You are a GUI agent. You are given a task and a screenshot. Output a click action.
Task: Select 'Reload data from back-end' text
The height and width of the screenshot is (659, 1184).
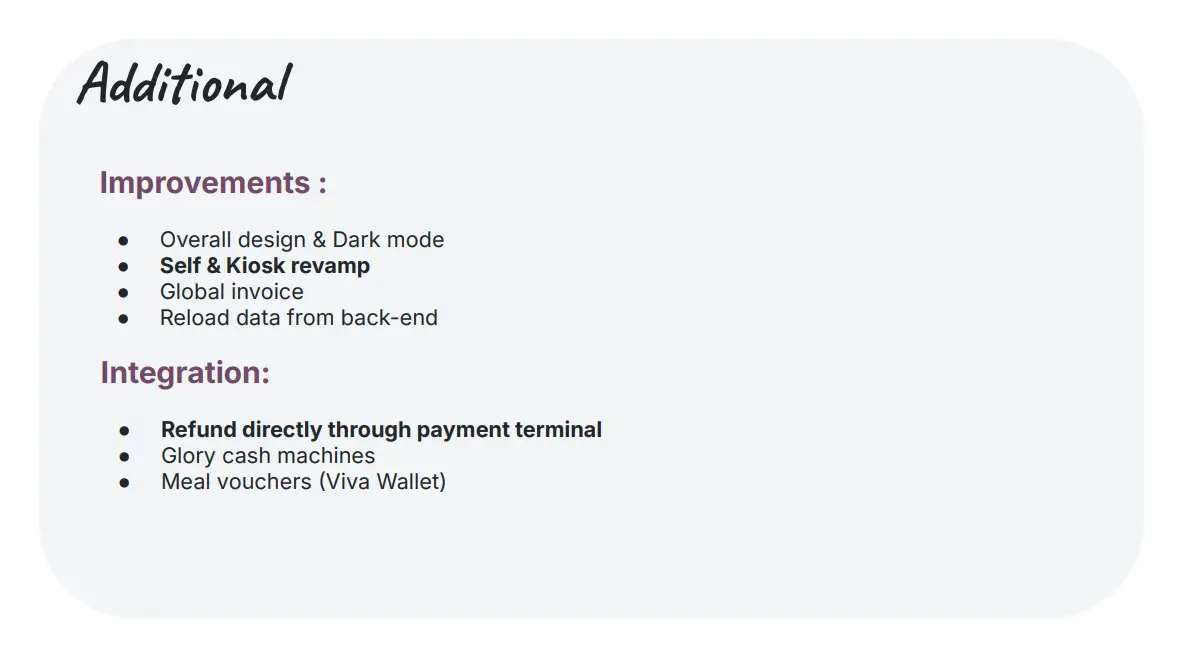pyautogui.click(x=299, y=318)
